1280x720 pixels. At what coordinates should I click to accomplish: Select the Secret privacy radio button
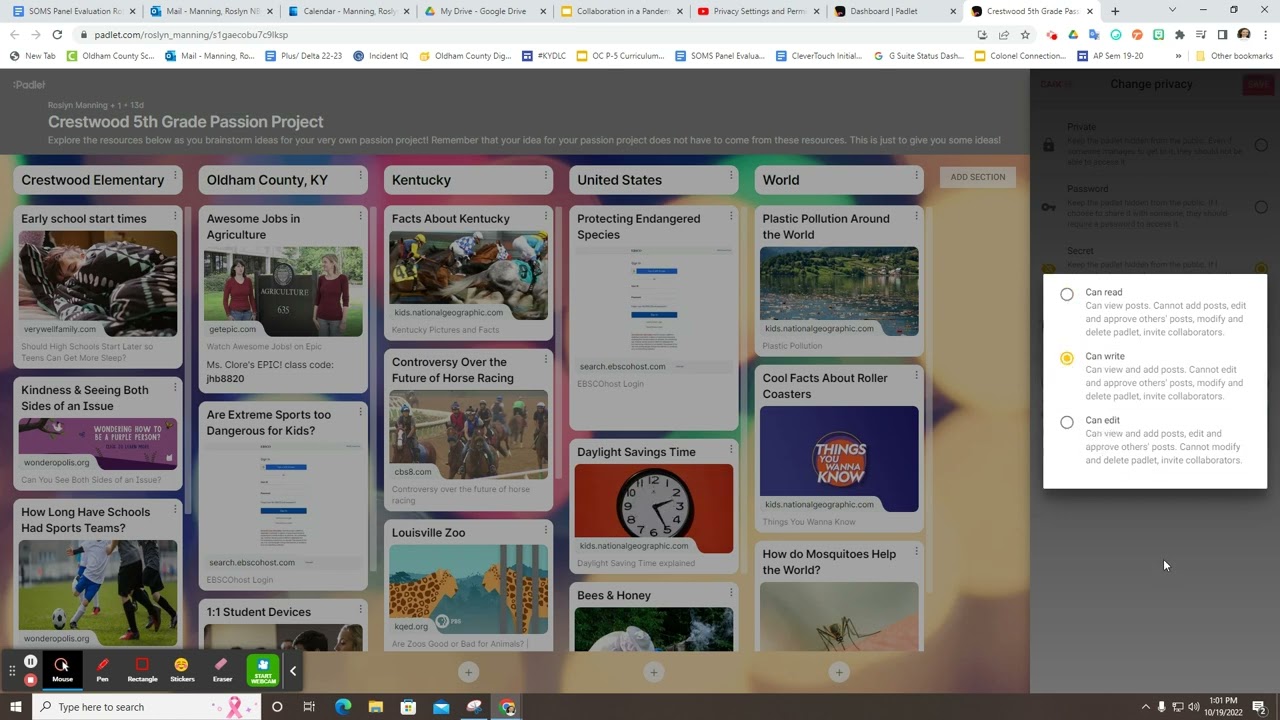coord(1261,268)
